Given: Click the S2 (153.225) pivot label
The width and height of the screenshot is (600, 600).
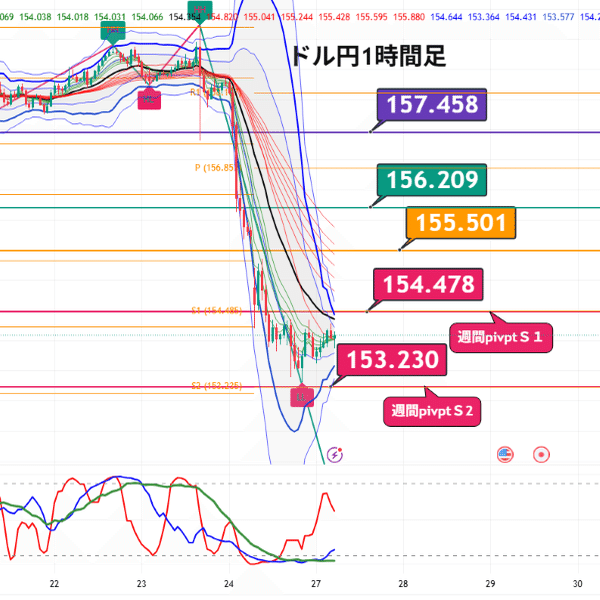Looking at the screenshot, I should point(217,386).
